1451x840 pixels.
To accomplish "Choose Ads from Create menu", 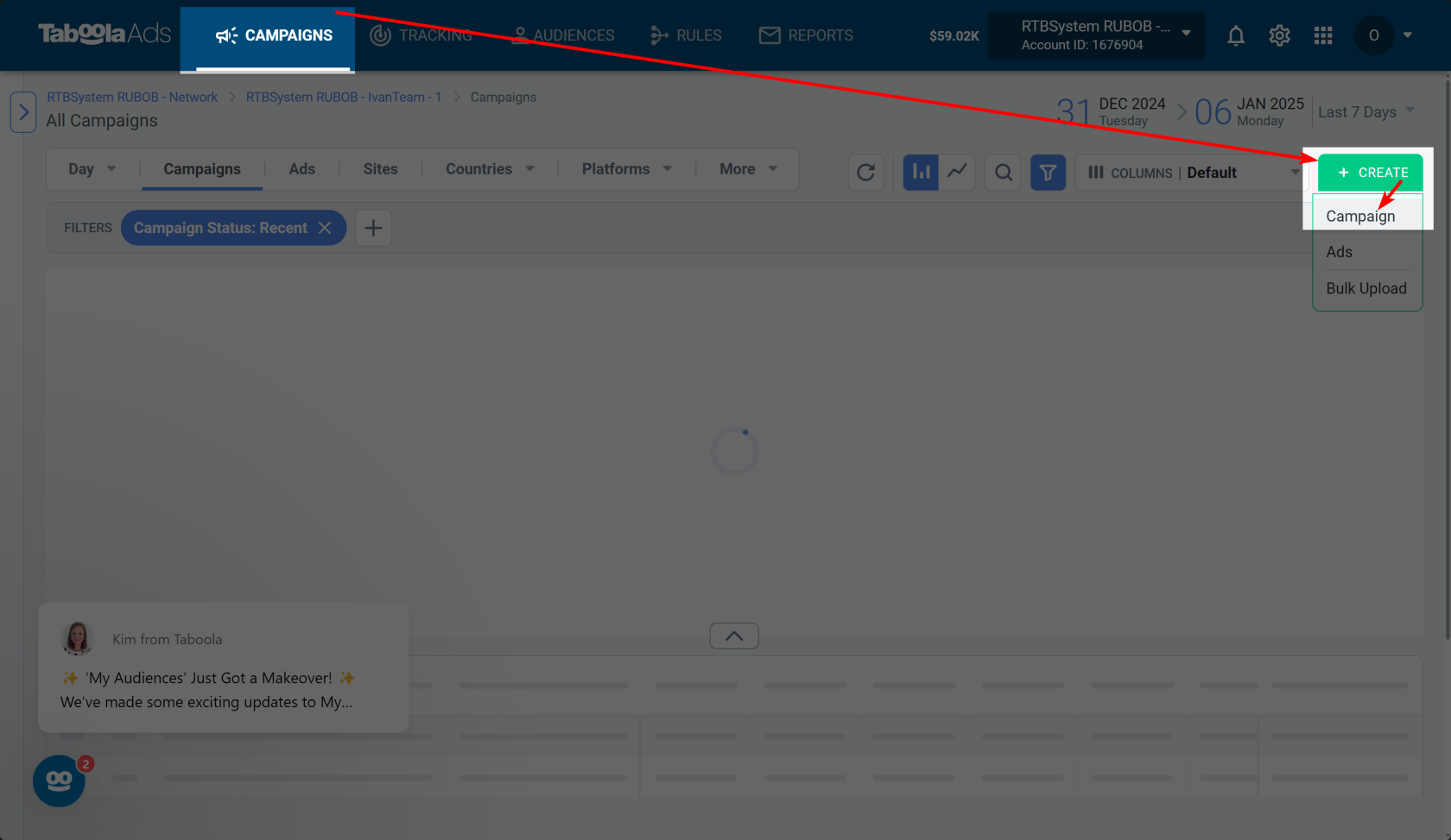I will (x=1367, y=252).
